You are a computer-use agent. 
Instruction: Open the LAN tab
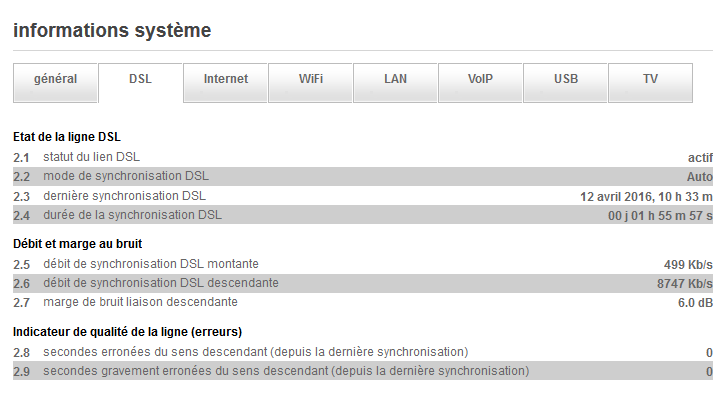pos(395,80)
